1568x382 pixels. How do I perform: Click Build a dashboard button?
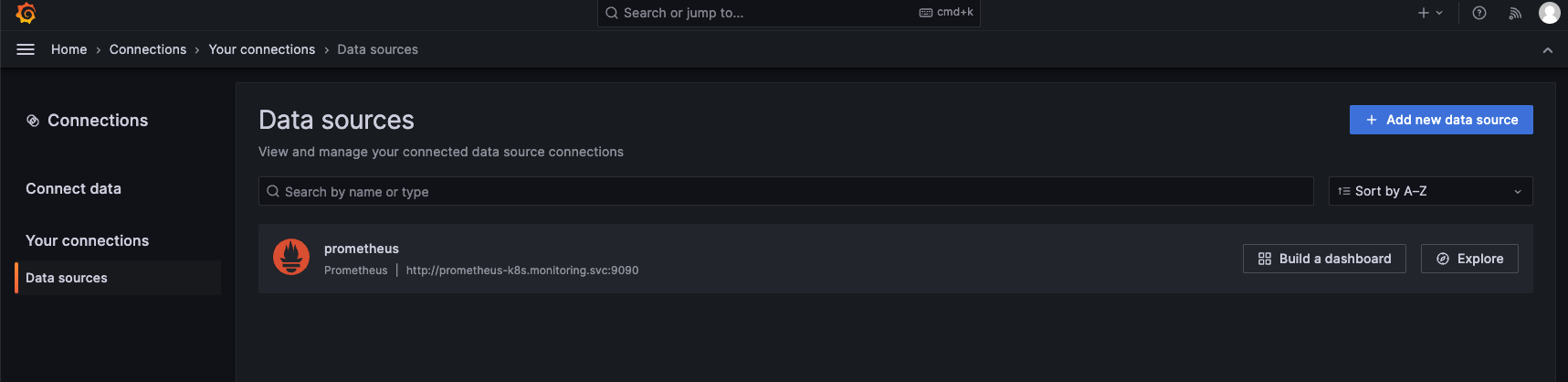(x=1324, y=259)
